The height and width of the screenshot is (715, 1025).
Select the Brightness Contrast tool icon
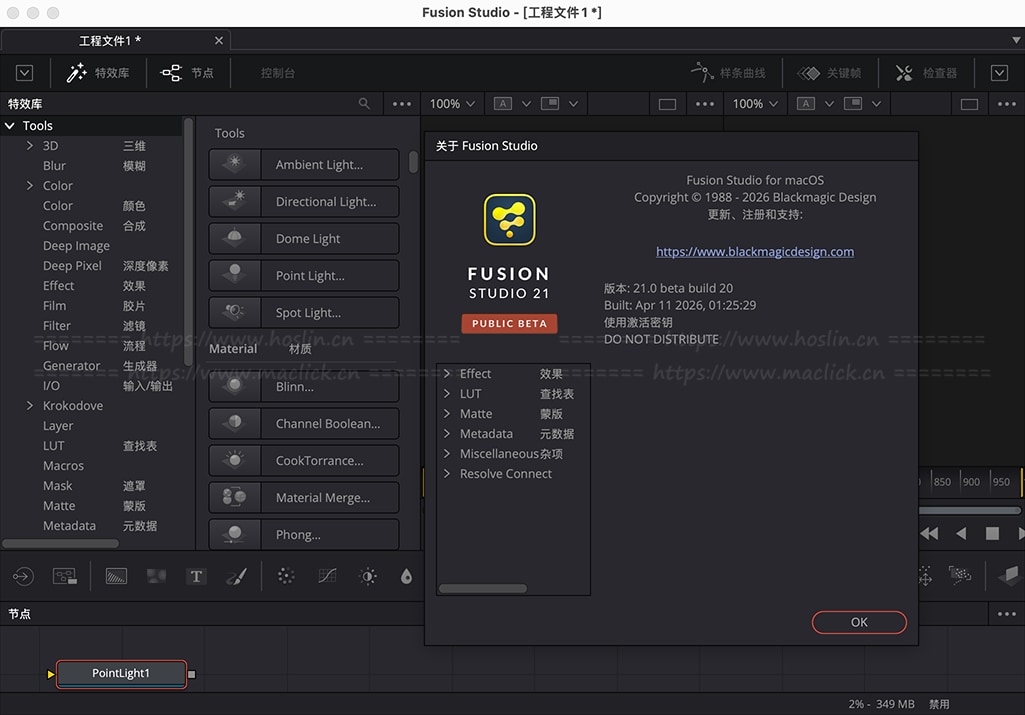368,576
